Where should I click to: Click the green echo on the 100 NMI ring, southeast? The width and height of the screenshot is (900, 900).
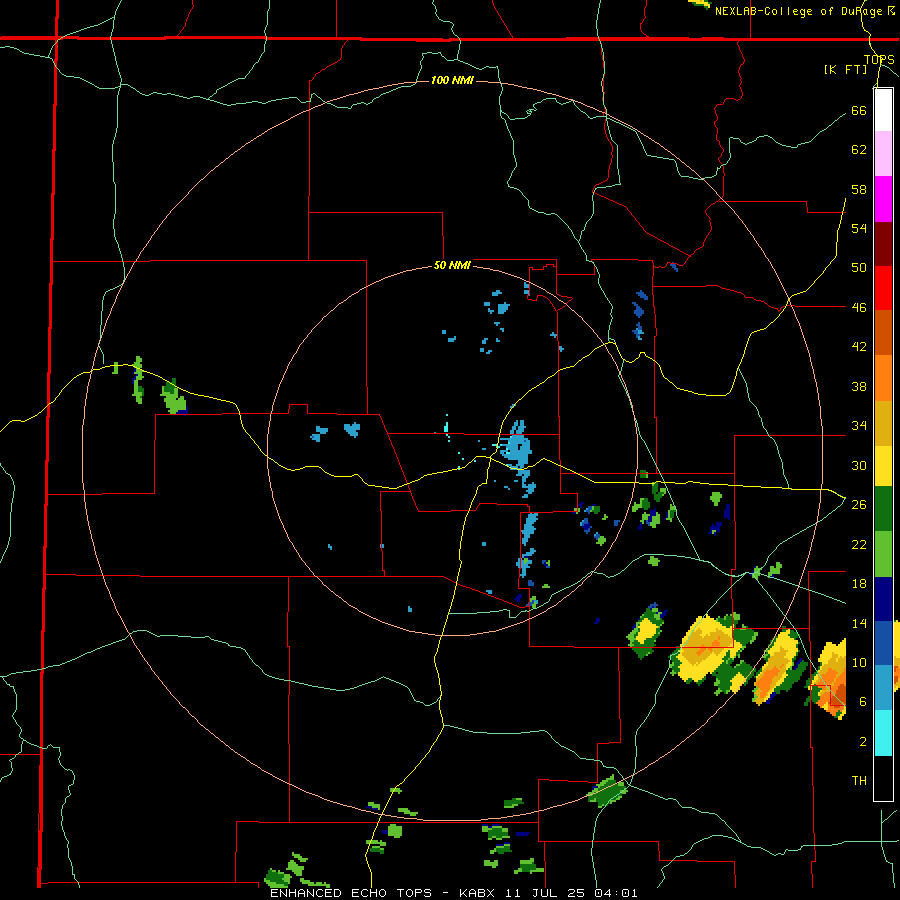pyautogui.click(x=607, y=790)
